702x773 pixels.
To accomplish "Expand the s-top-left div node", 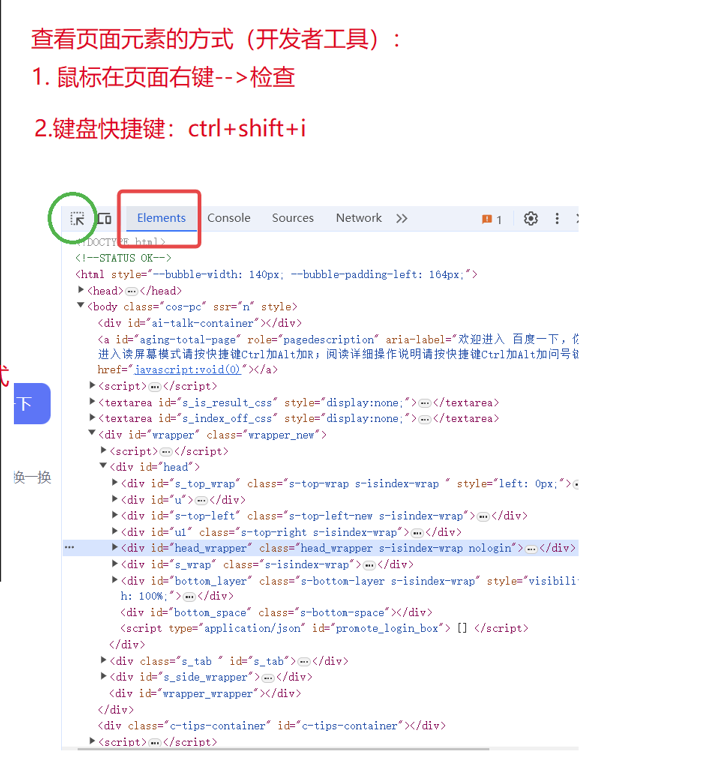I will pos(115,515).
